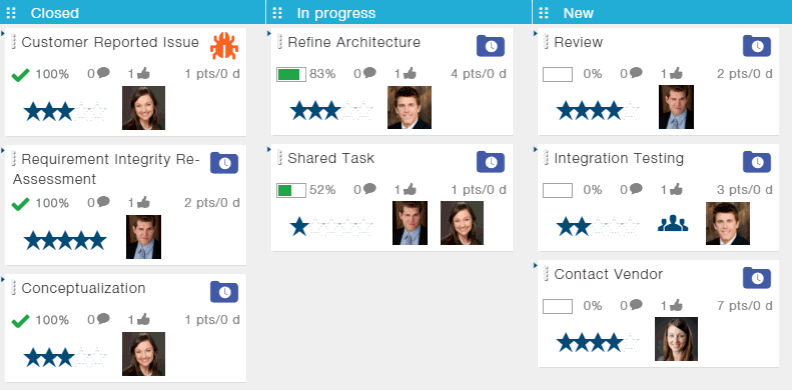Click the assignee photo on Contact Vendor card
This screenshot has height=390, width=792.
tap(676, 339)
